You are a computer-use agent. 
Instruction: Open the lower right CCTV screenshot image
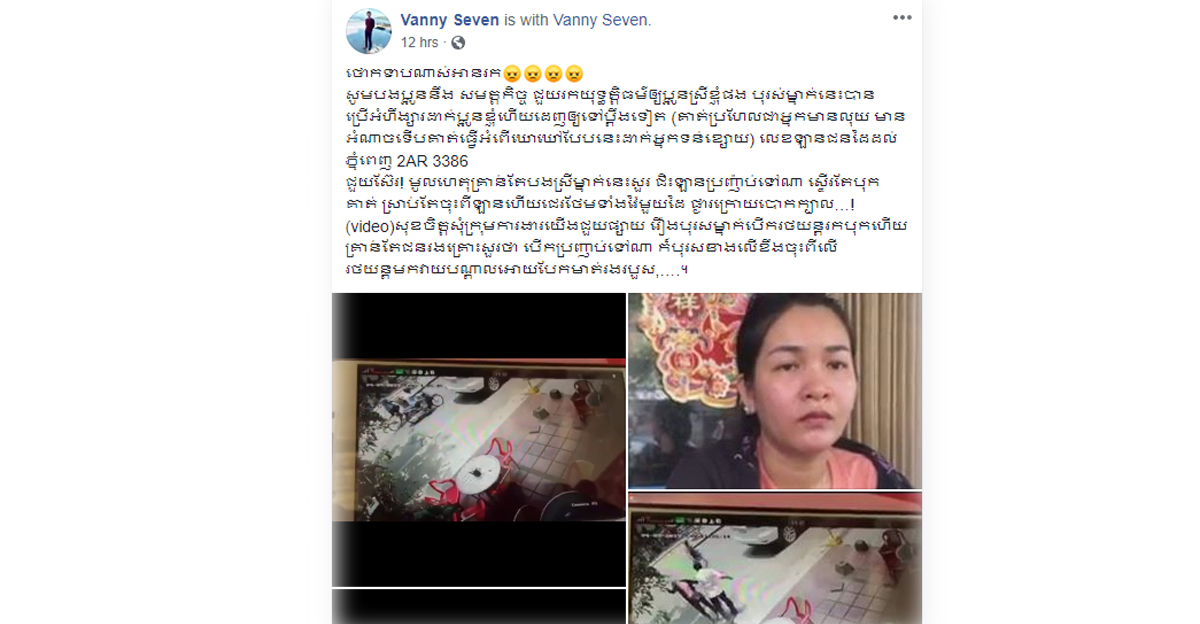pos(775,558)
